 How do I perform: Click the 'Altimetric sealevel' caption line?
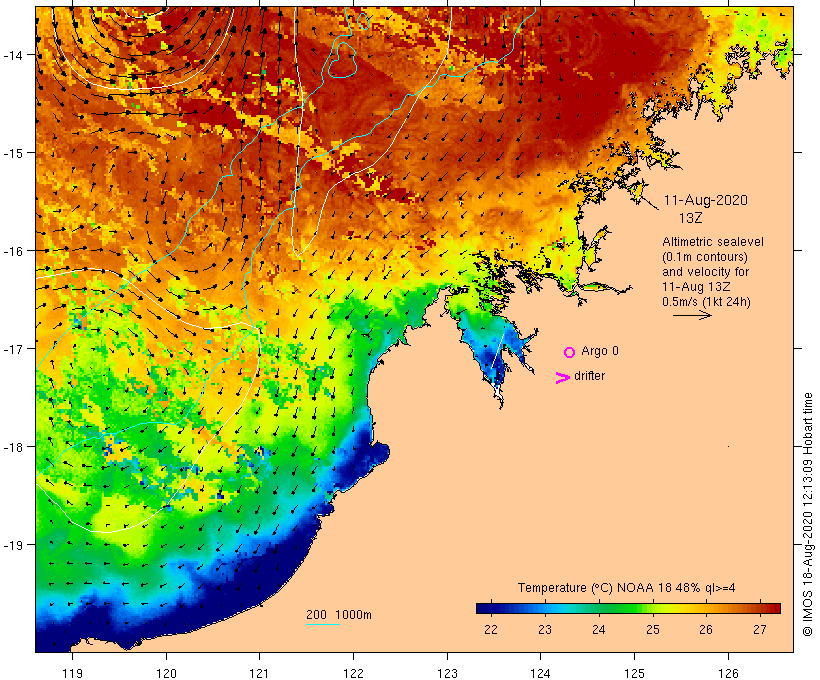point(713,242)
